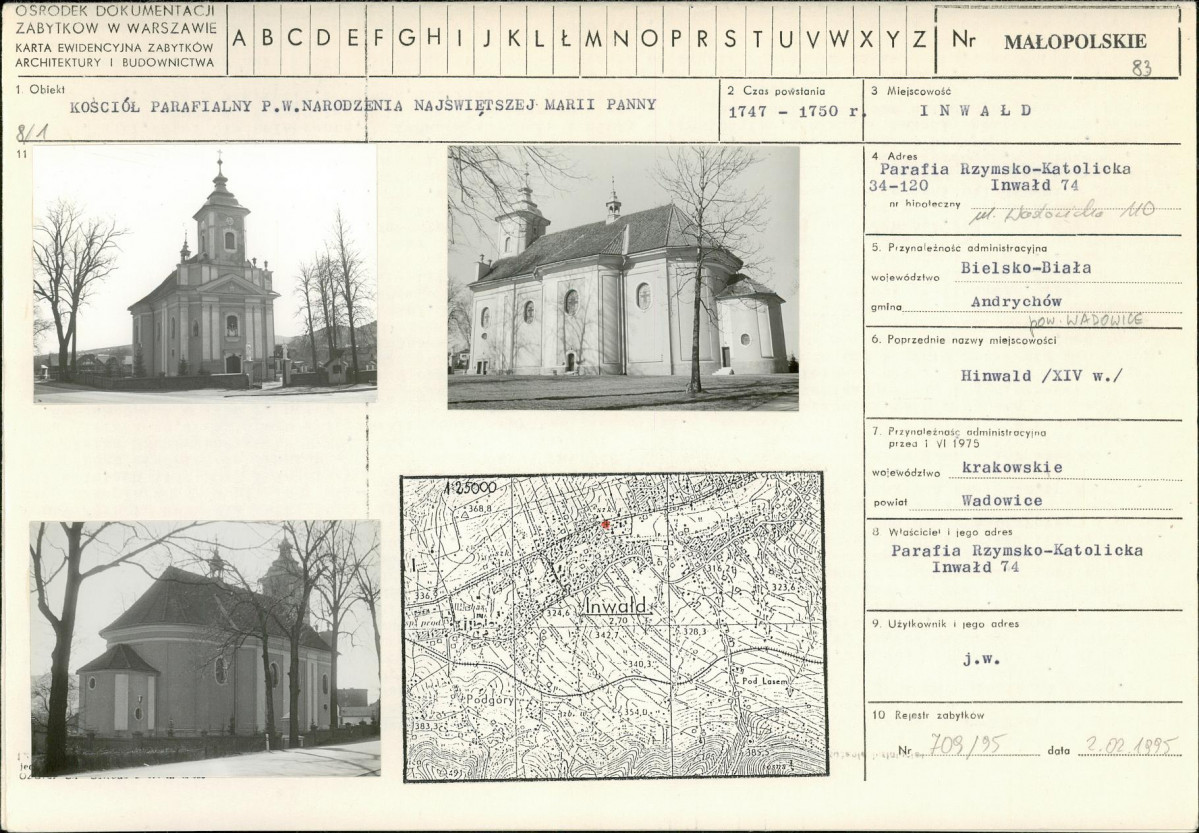Select letter 'X' in the alphabet index
The image size is (1199, 833).
(x=866, y=37)
